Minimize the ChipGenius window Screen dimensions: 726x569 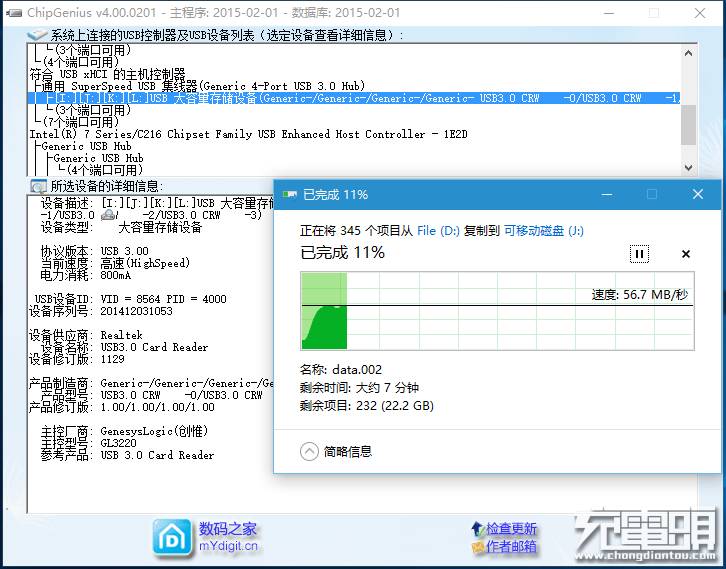(x=609, y=13)
